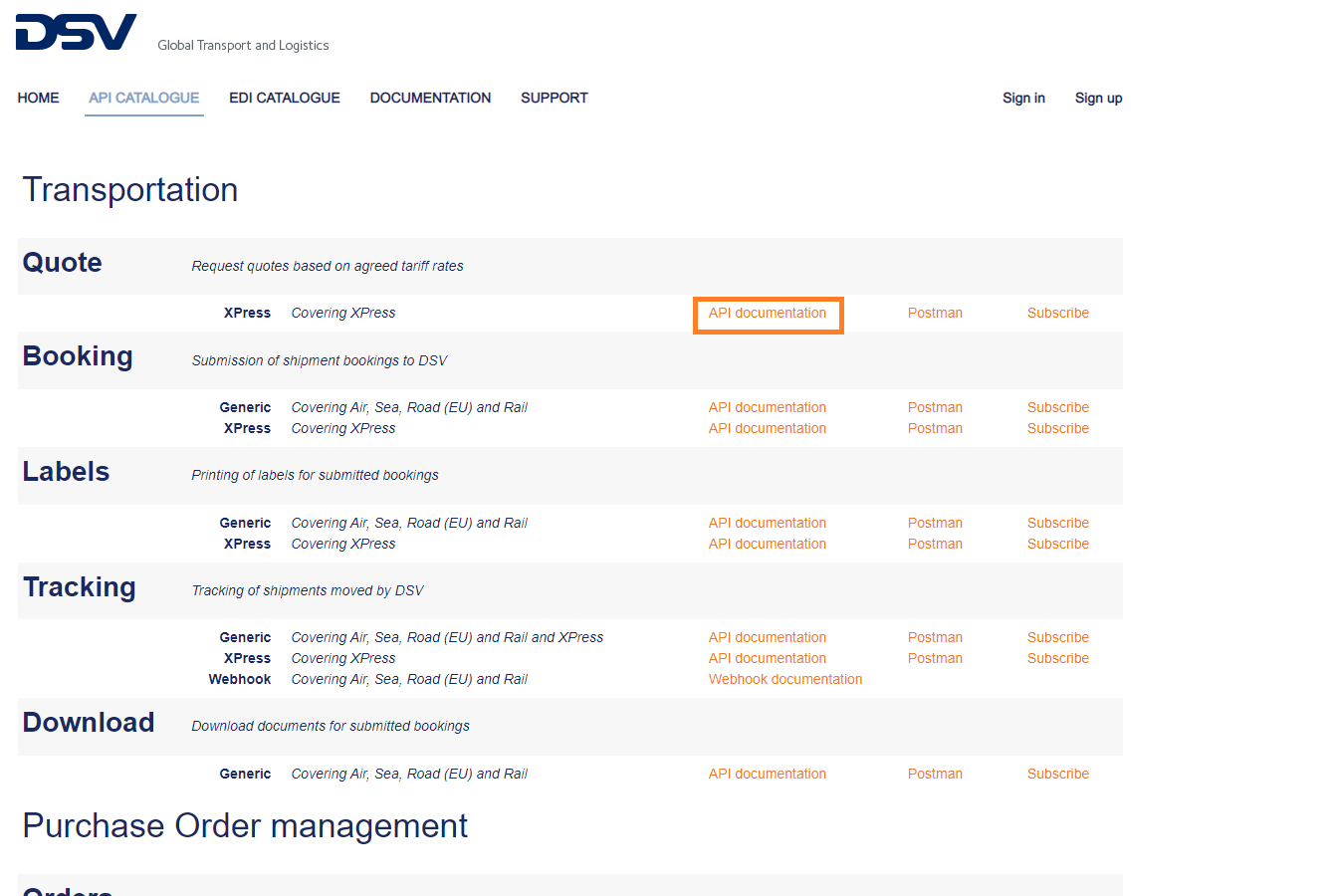Click the Sign up link

[1098, 98]
